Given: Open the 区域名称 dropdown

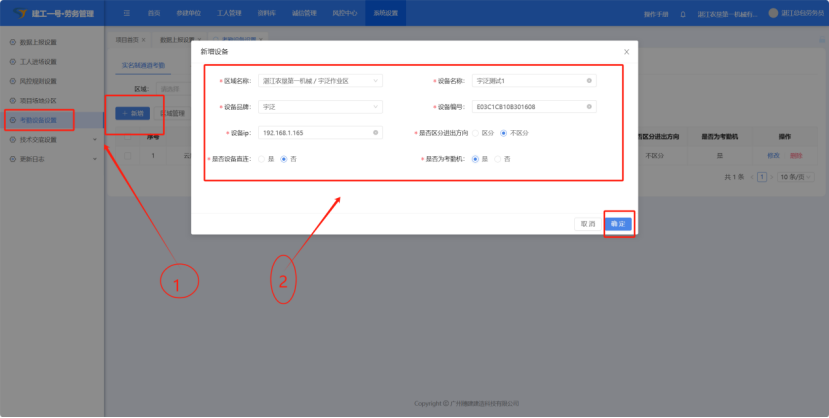Looking at the screenshot, I should (319, 80).
